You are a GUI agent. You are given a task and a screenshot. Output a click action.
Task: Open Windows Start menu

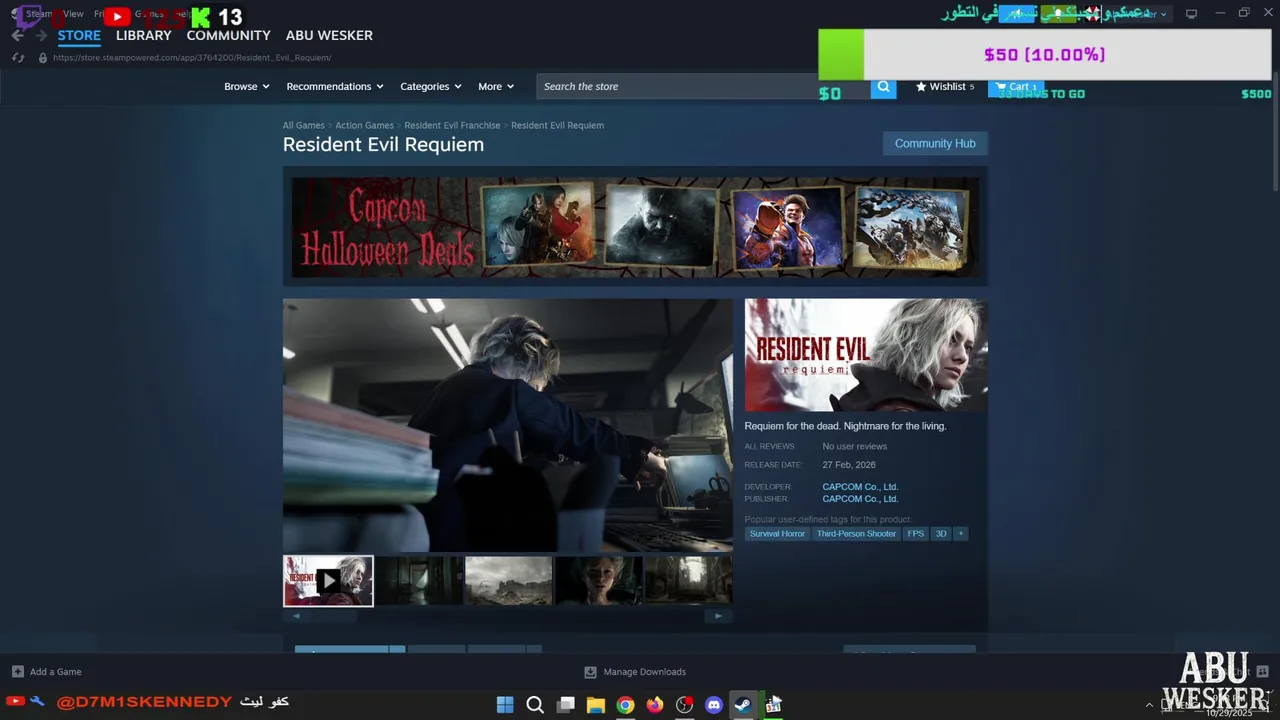point(505,705)
